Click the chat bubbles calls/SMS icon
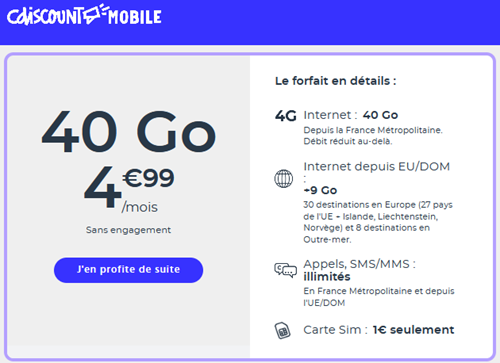500x363 pixels. 285,270
